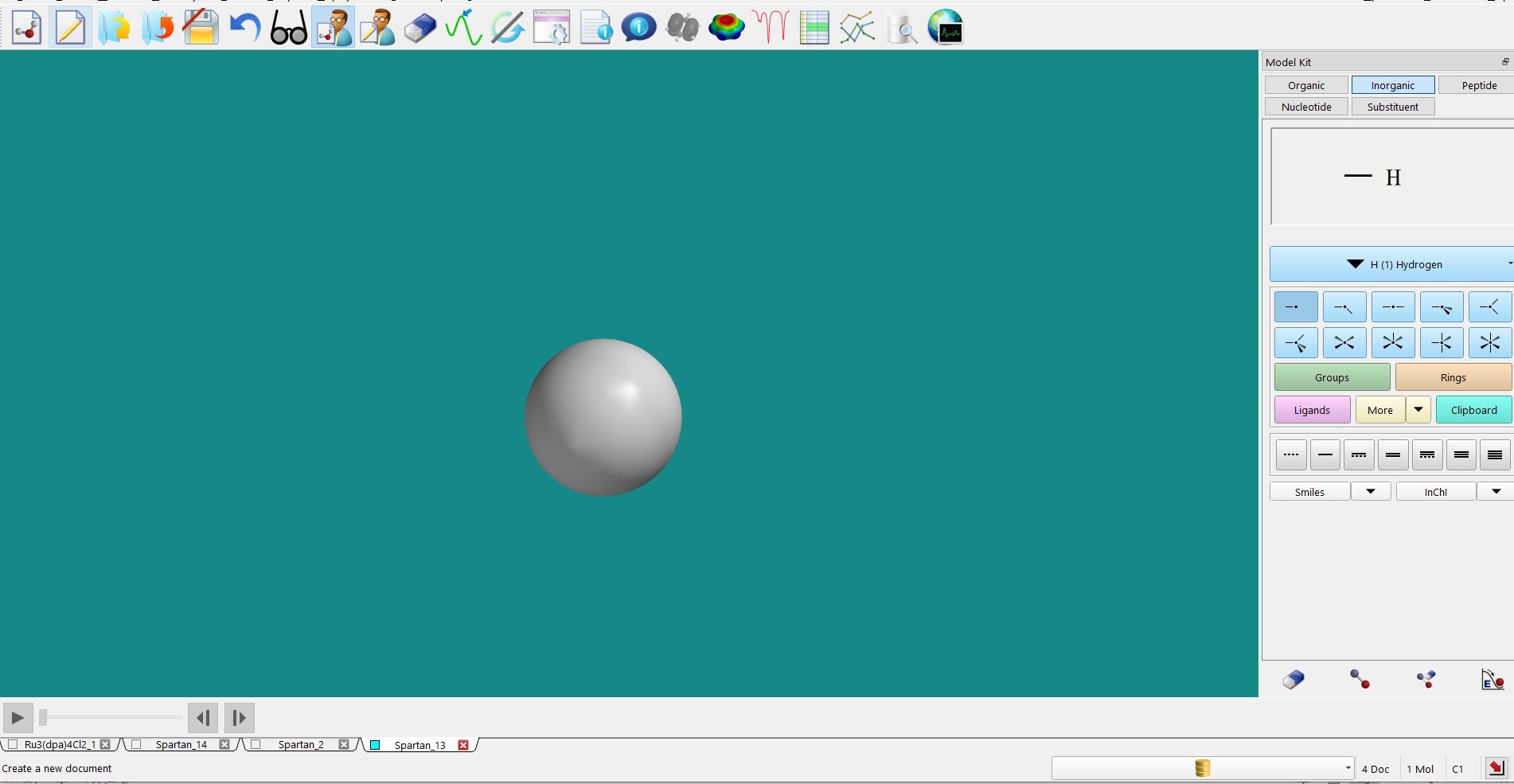Click the animation frame slider handle
This screenshot has height=784, width=1514.
[x=43, y=718]
